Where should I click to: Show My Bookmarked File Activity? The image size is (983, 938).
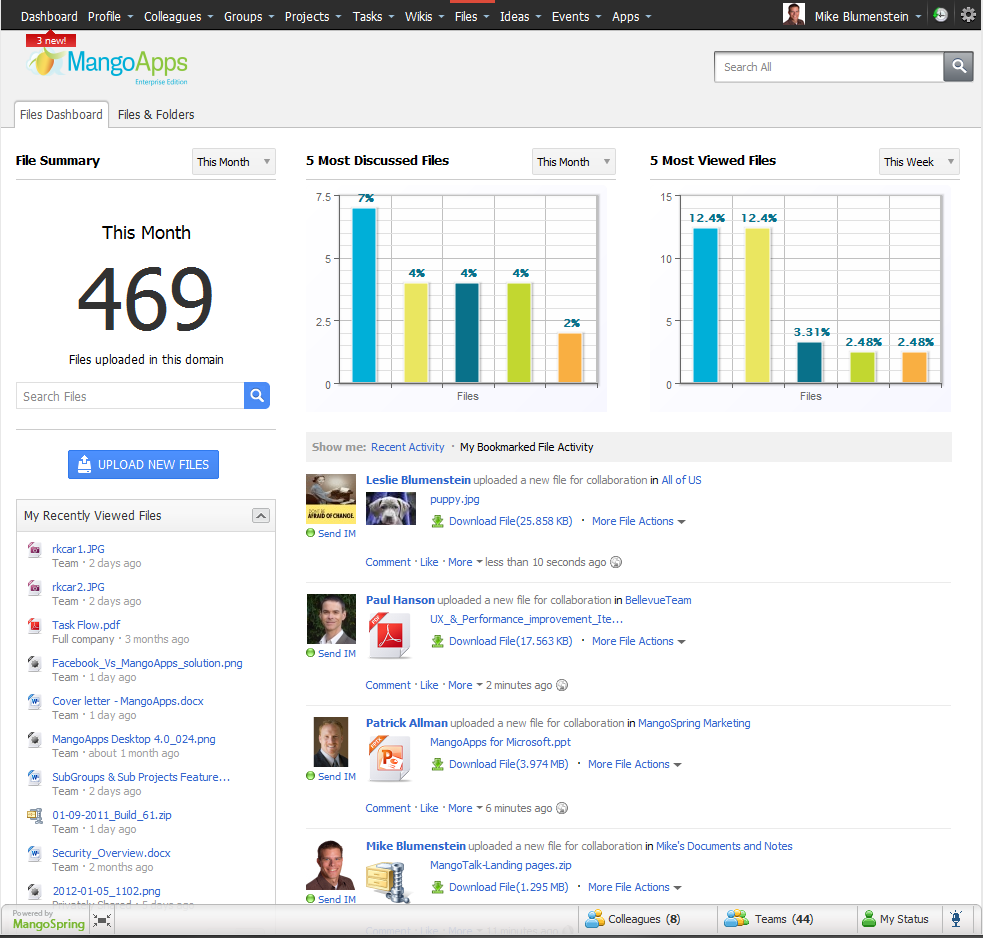527,447
